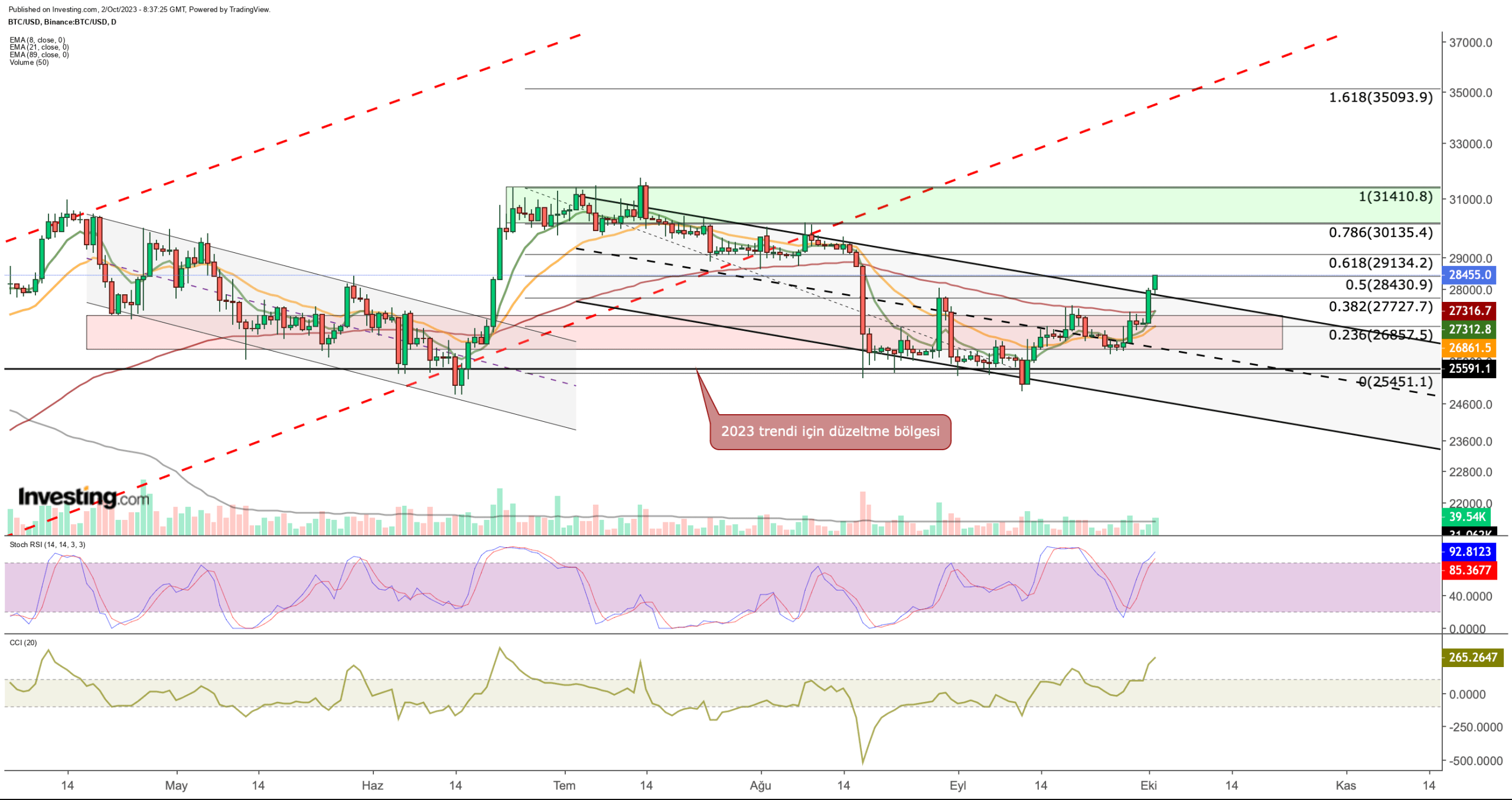
Task: Click the 0.618(29134.2) Fibonacci label
Action: 1381,263
